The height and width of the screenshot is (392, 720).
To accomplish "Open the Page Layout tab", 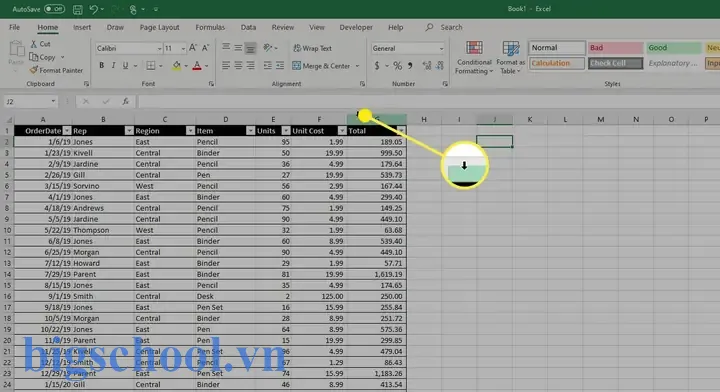I will pos(159,27).
